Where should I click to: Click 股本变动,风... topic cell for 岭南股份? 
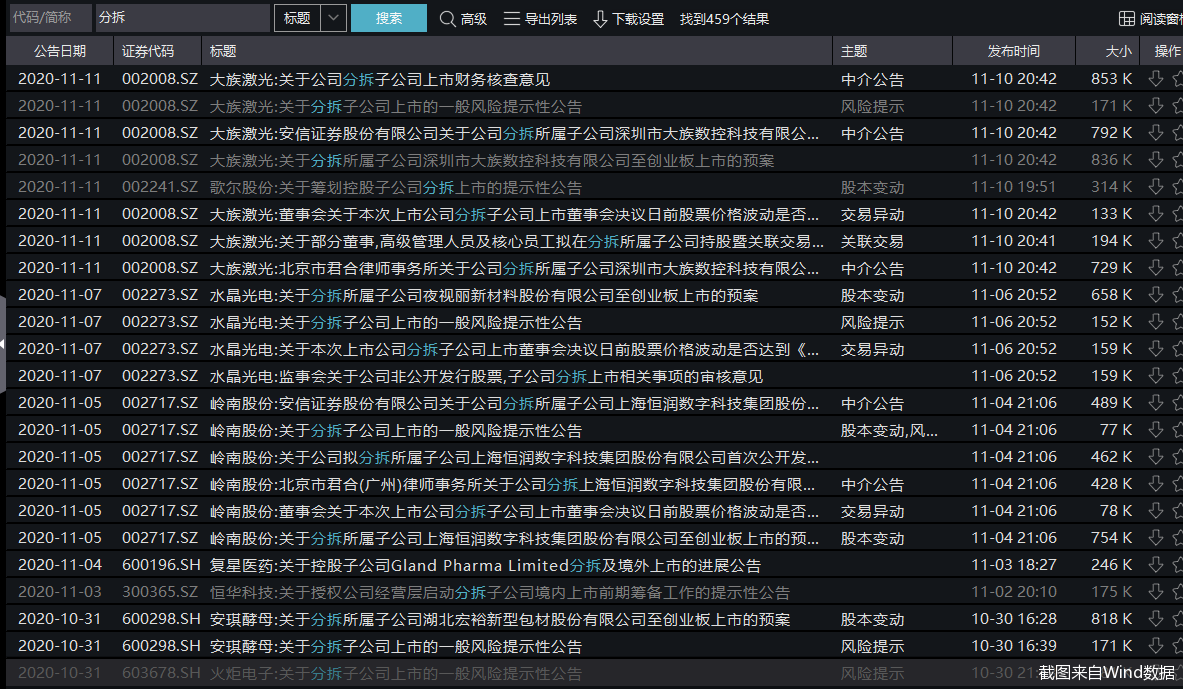click(x=889, y=430)
